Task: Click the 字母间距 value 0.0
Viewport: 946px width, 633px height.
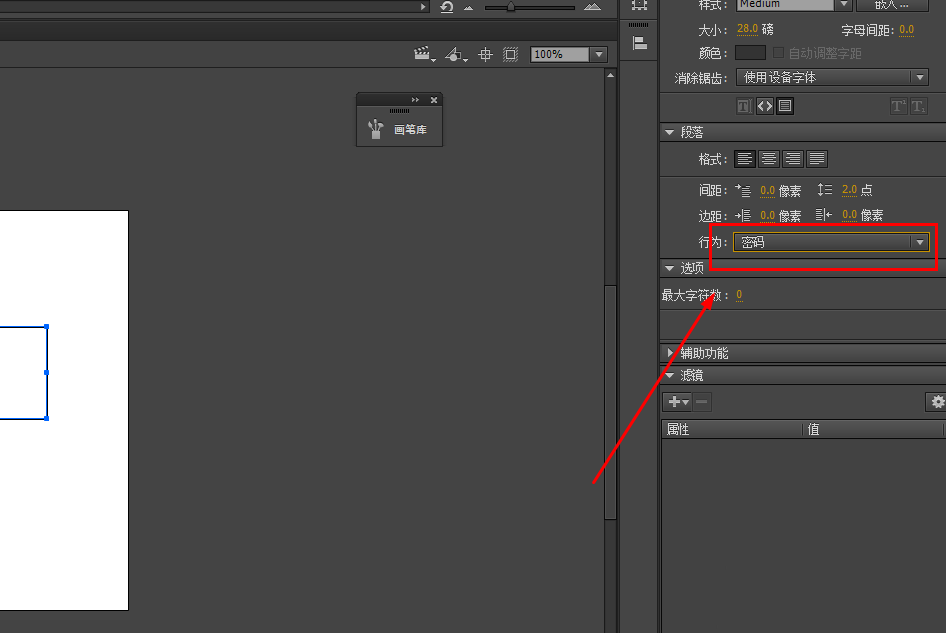Action: point(906,30)
